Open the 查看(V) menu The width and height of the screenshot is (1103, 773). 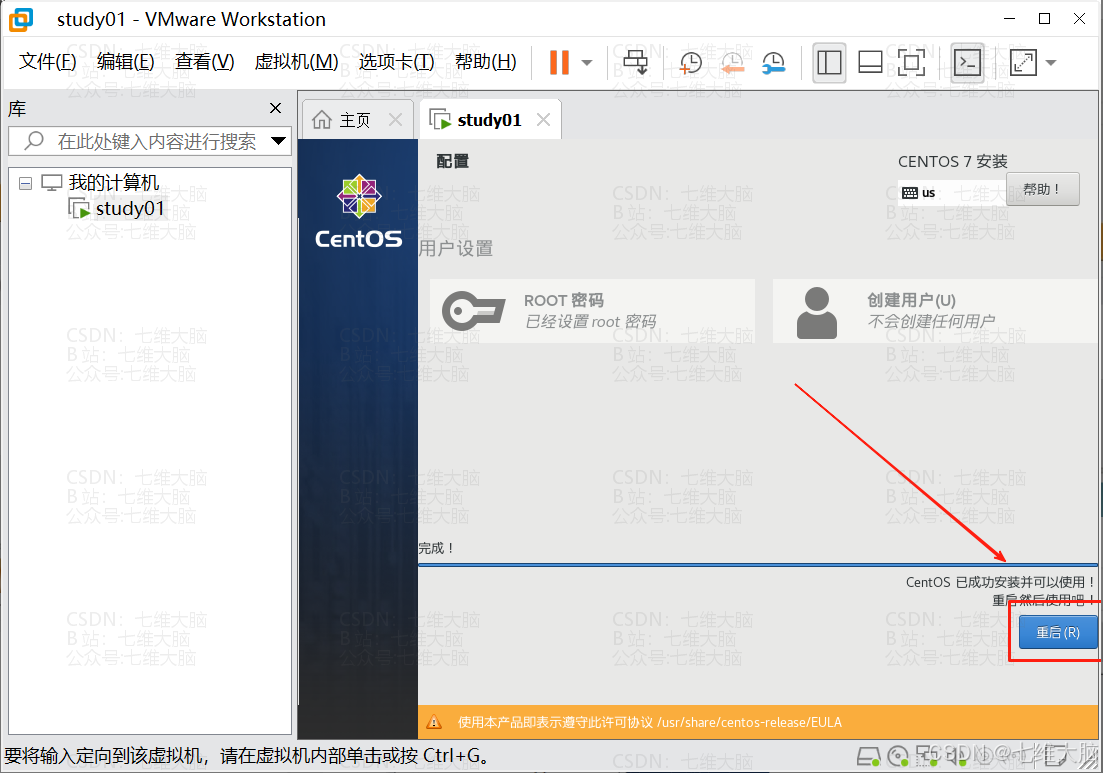[204, 62]
